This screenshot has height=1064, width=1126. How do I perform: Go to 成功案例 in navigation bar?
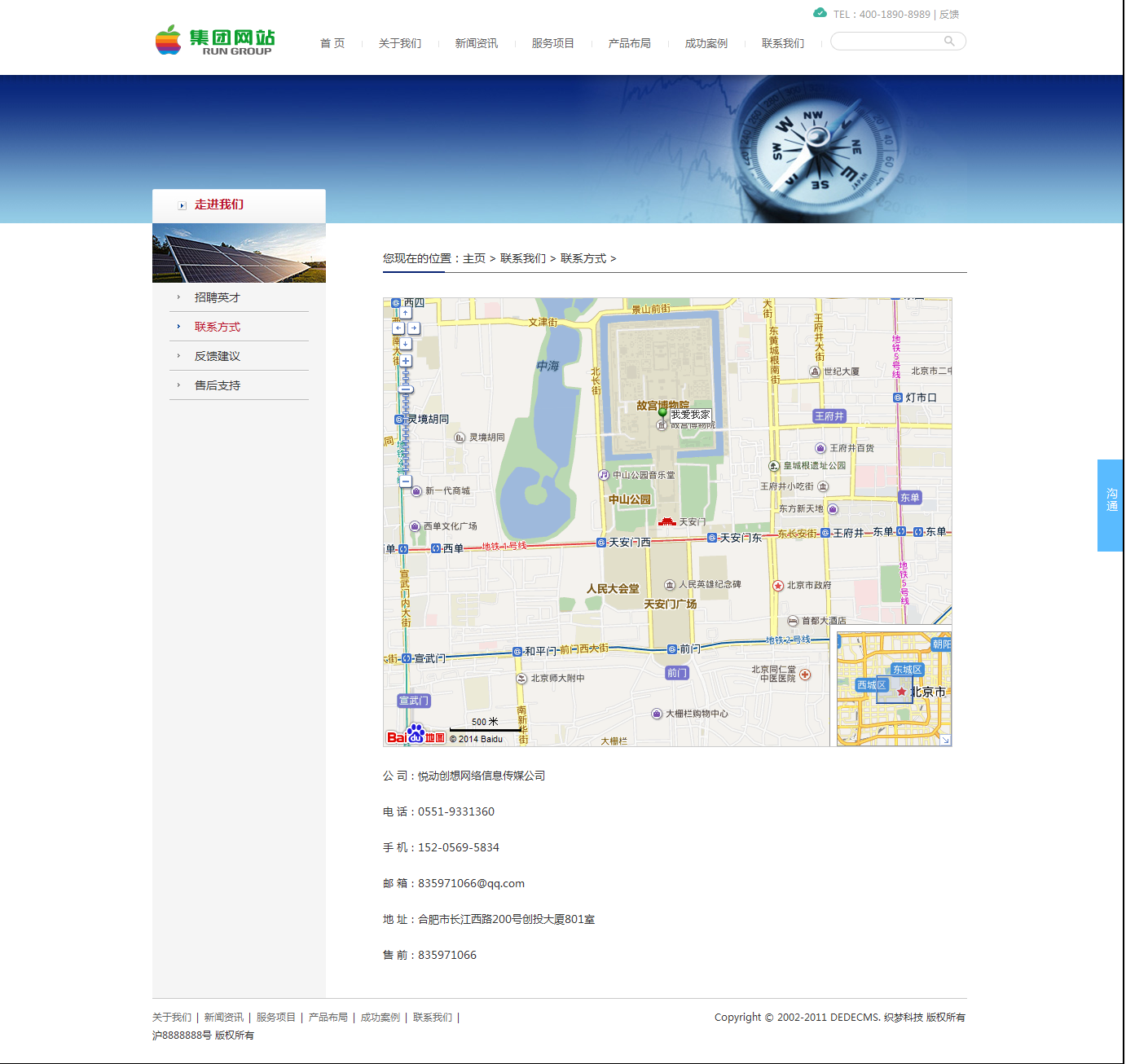pos(706,44)
